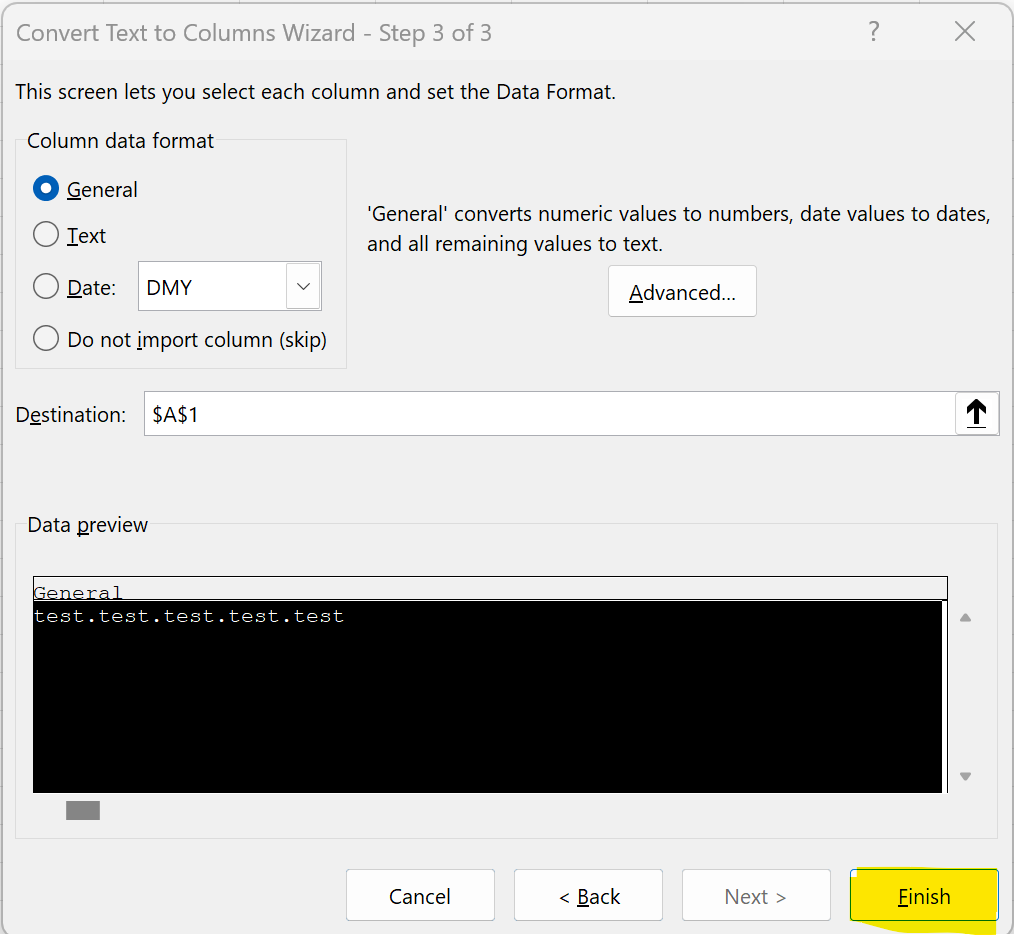Choose the Text data format option
1014x935 pixels.
click(46, 235)
